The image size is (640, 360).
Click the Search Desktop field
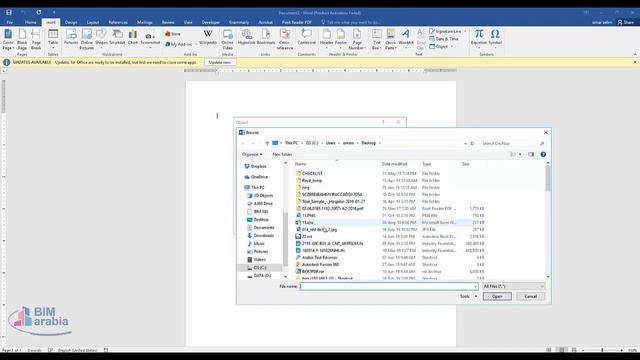pyautogui.click(x=512, y=143)
